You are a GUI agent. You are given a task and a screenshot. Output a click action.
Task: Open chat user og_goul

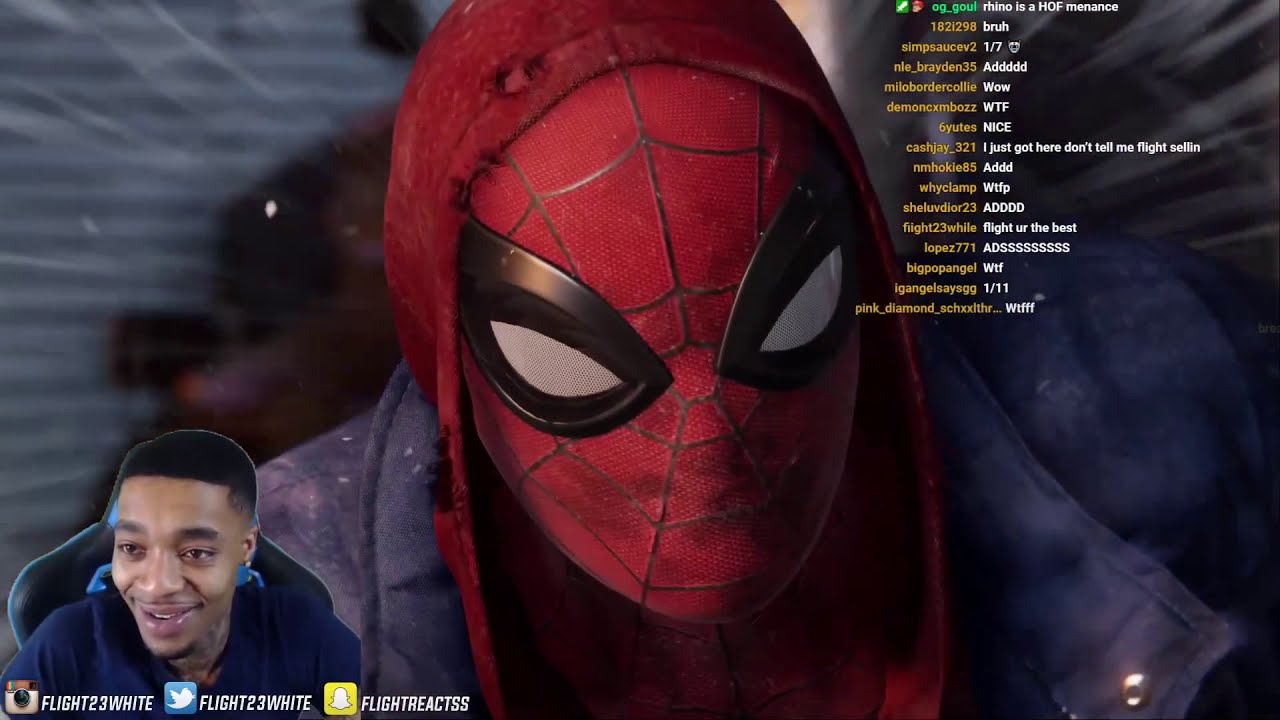pos(954,7)
